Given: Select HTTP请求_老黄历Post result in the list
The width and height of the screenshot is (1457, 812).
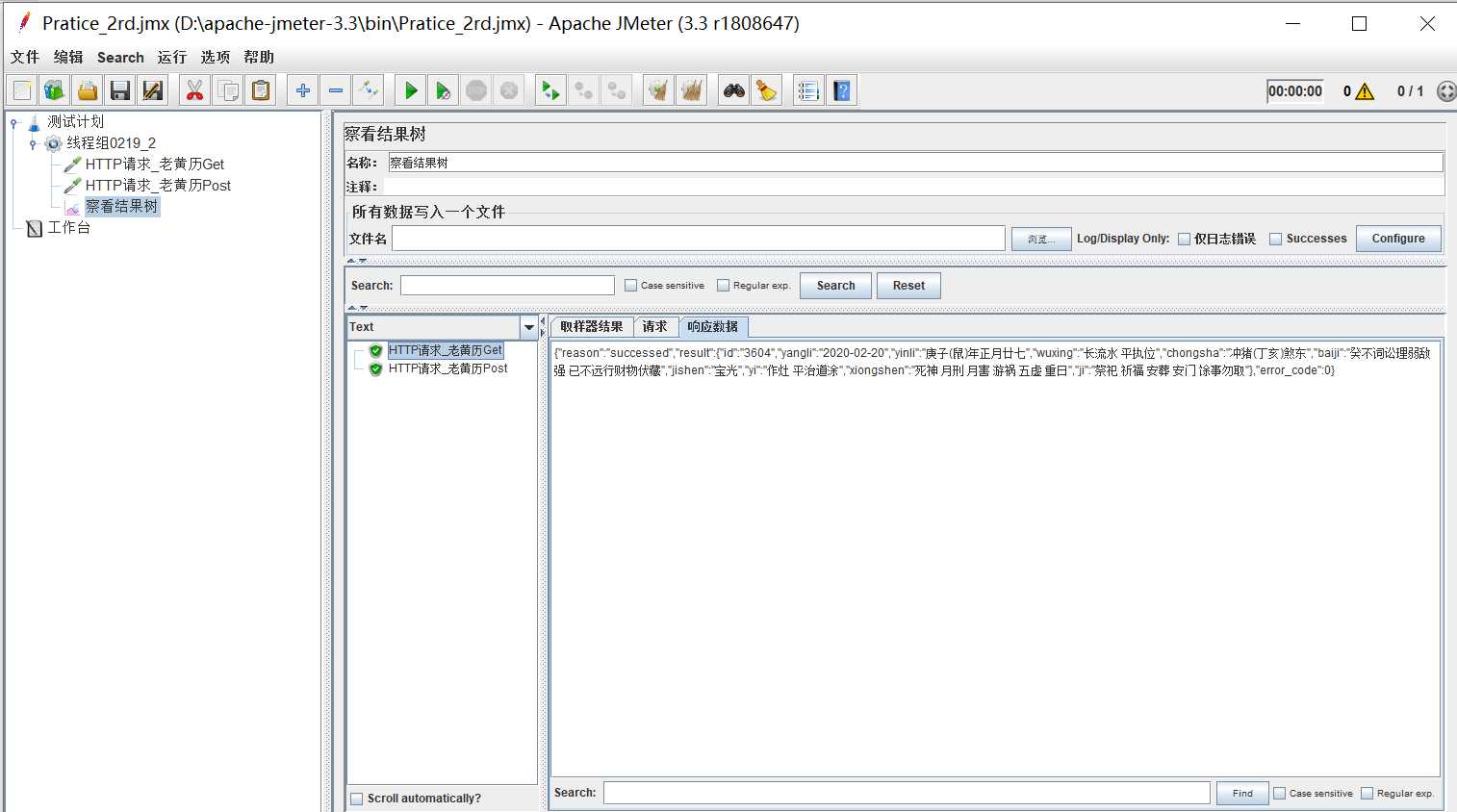Looking at the screenshot, I should point(448,368).
